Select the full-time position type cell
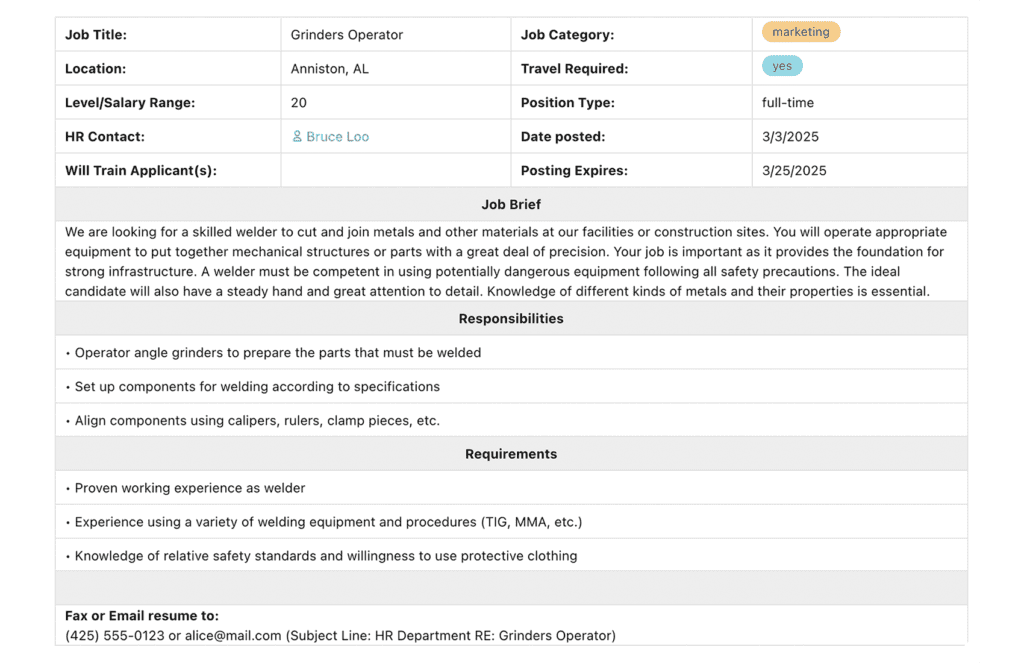This screenshot has width=1024, height=663. pyautogui.click(x=788, y=103)
